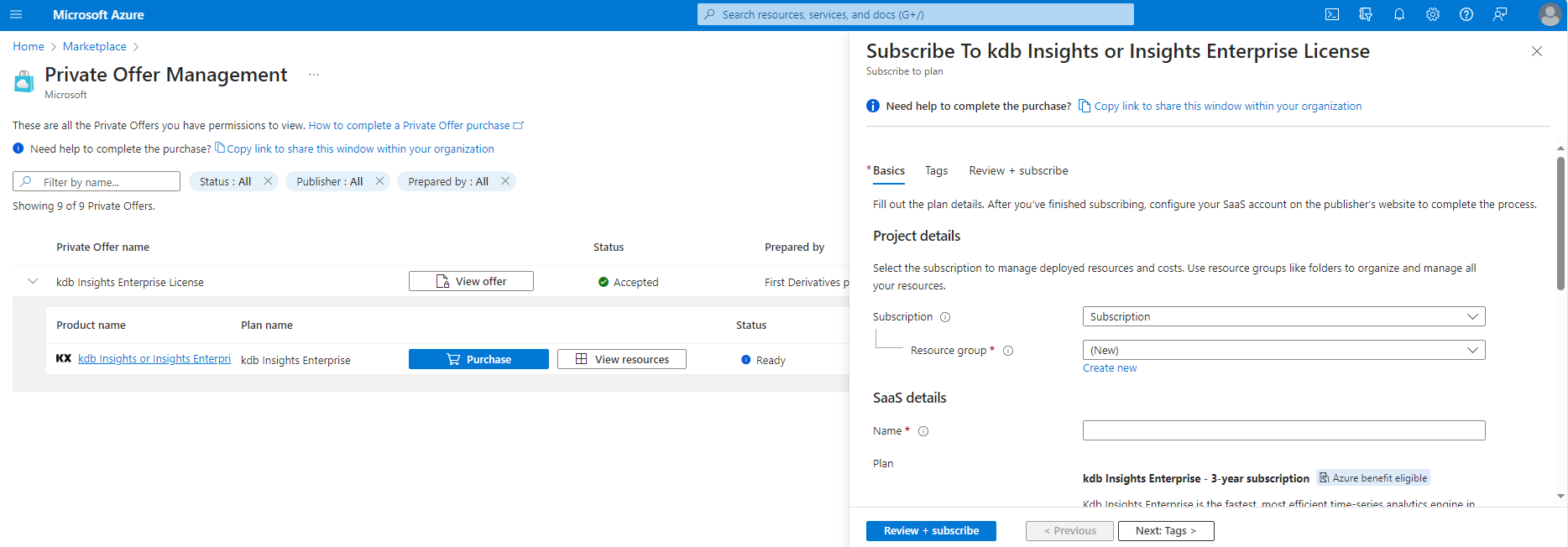Click the Feedback icon in header
This screenshot has height=547, width=1568.
1500,14
